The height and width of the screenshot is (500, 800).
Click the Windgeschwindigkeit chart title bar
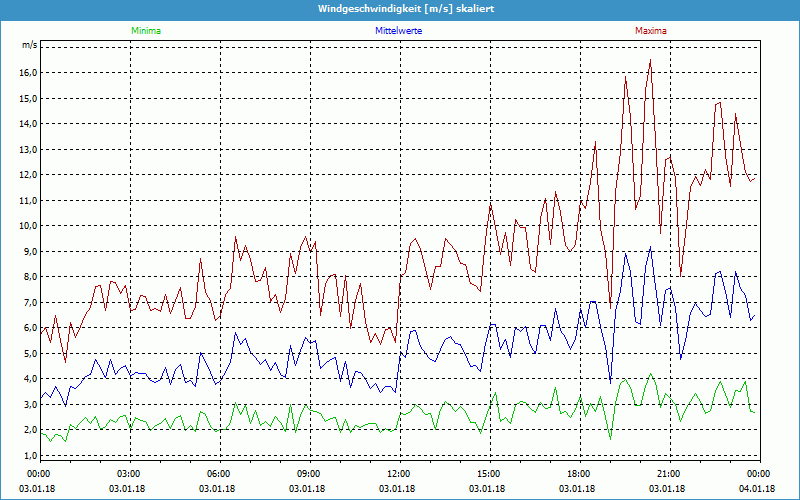400,8
